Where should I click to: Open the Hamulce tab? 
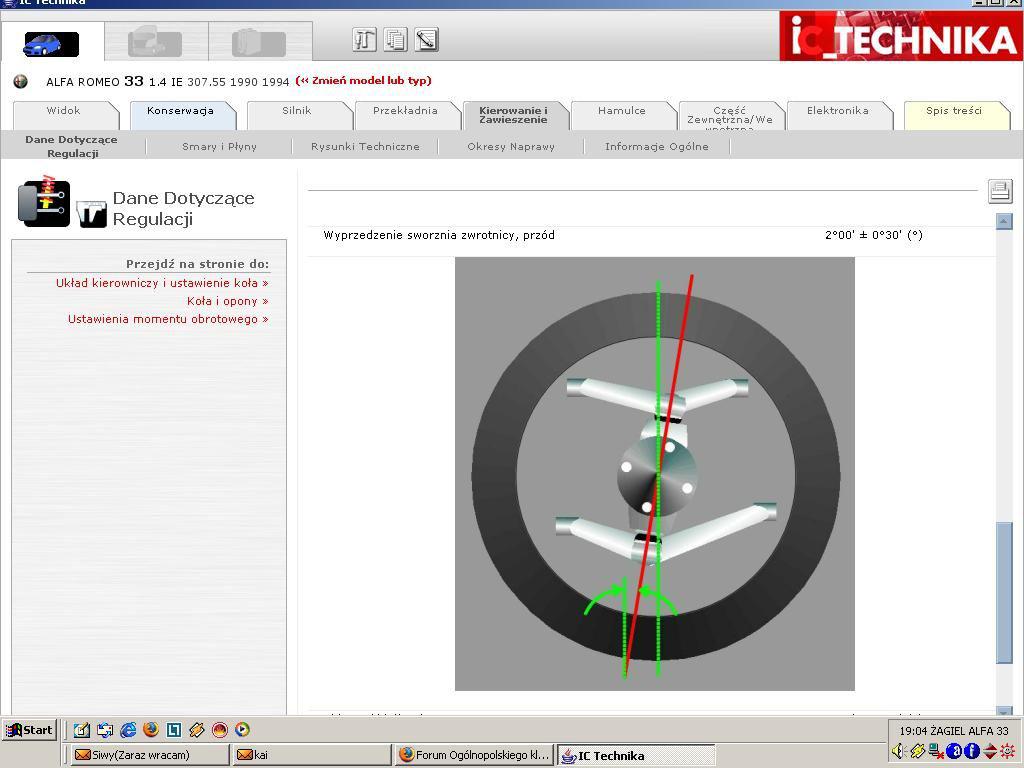pyautogui.click(x=622, y=115)
